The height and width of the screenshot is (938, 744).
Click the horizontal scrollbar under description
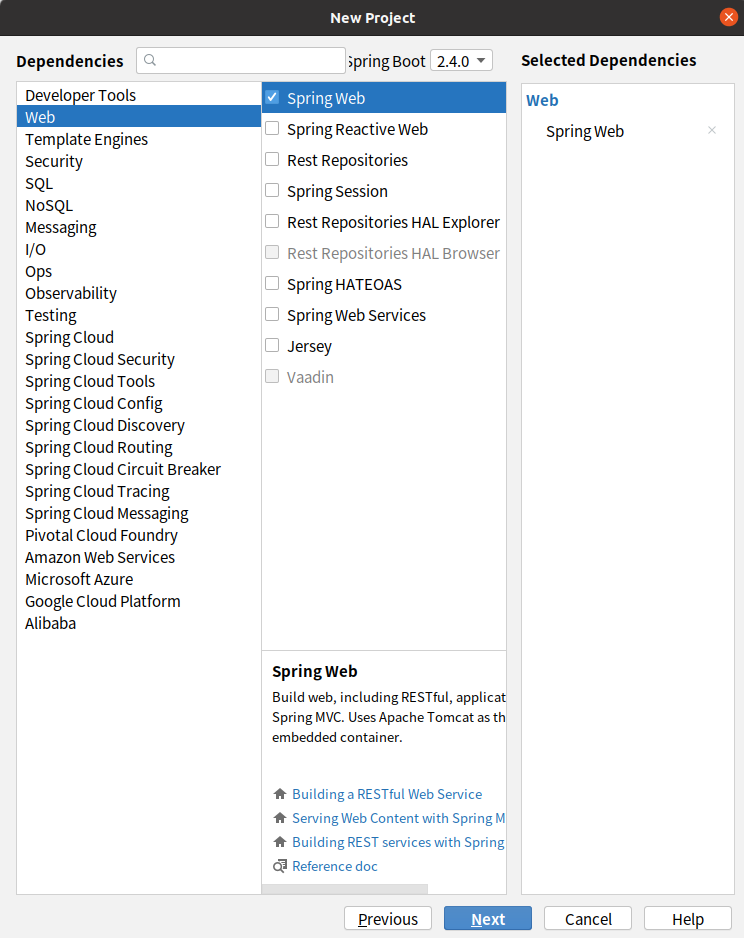click(x=344, y=889)
